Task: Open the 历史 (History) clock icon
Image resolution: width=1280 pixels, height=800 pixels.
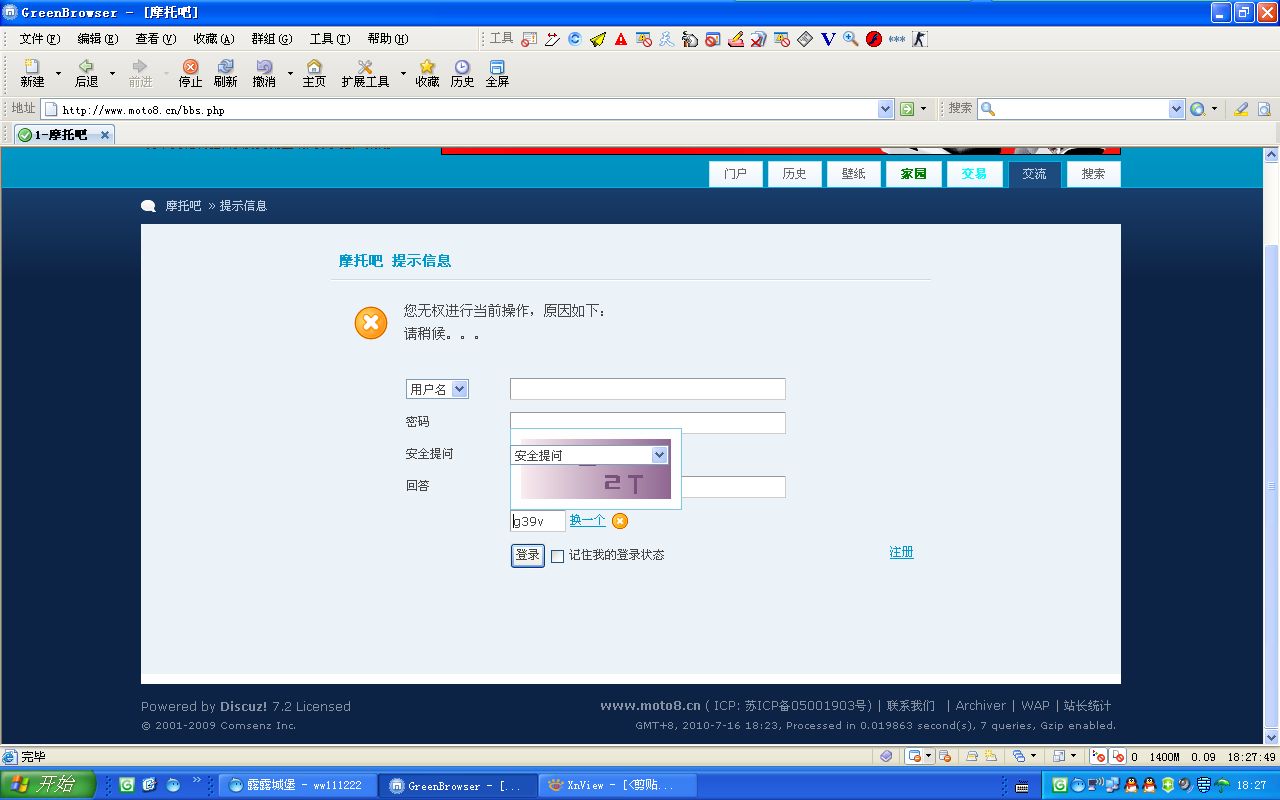Action: click(462, 73)
